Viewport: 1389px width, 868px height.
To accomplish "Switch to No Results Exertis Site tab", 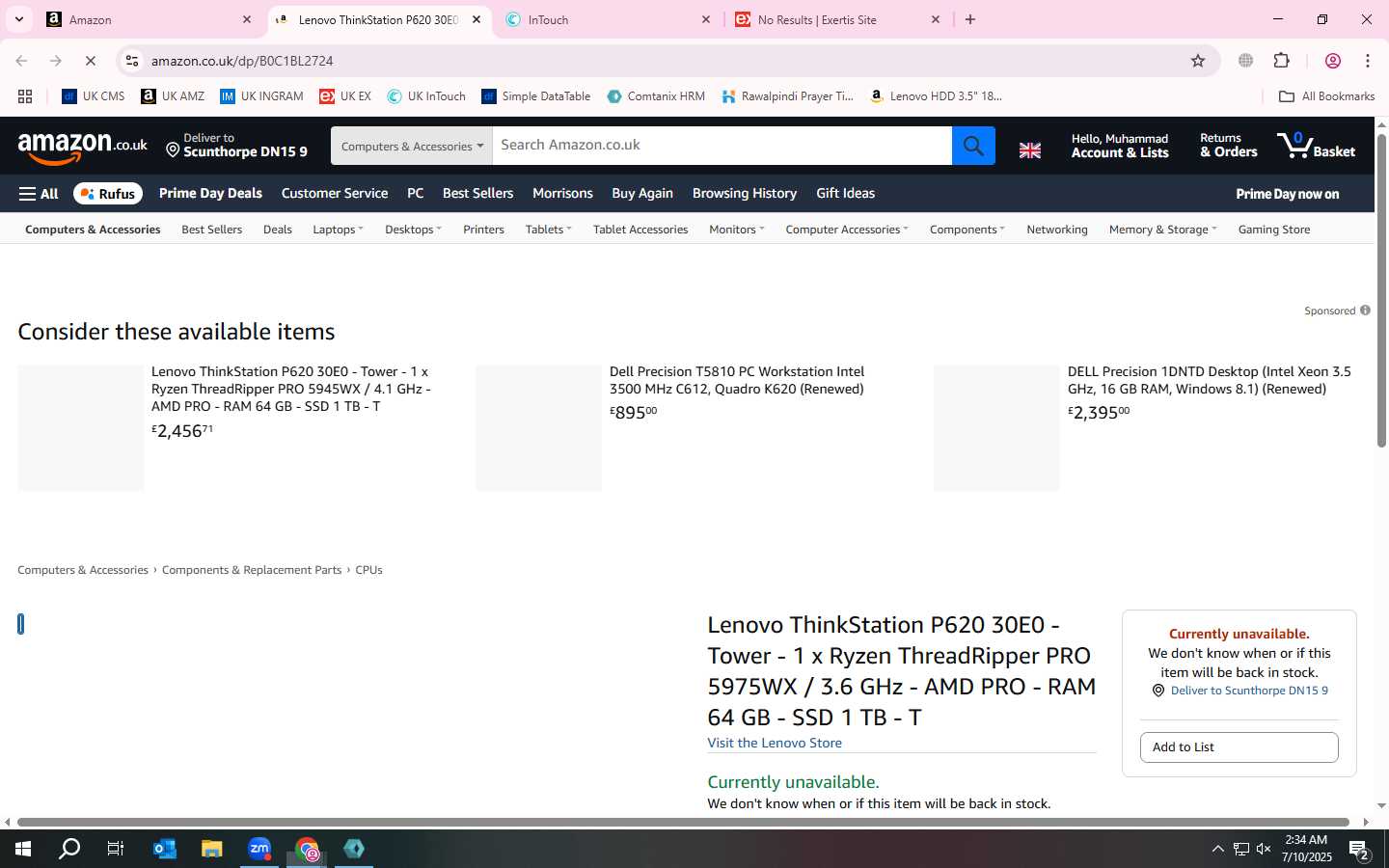I will 837,19.
